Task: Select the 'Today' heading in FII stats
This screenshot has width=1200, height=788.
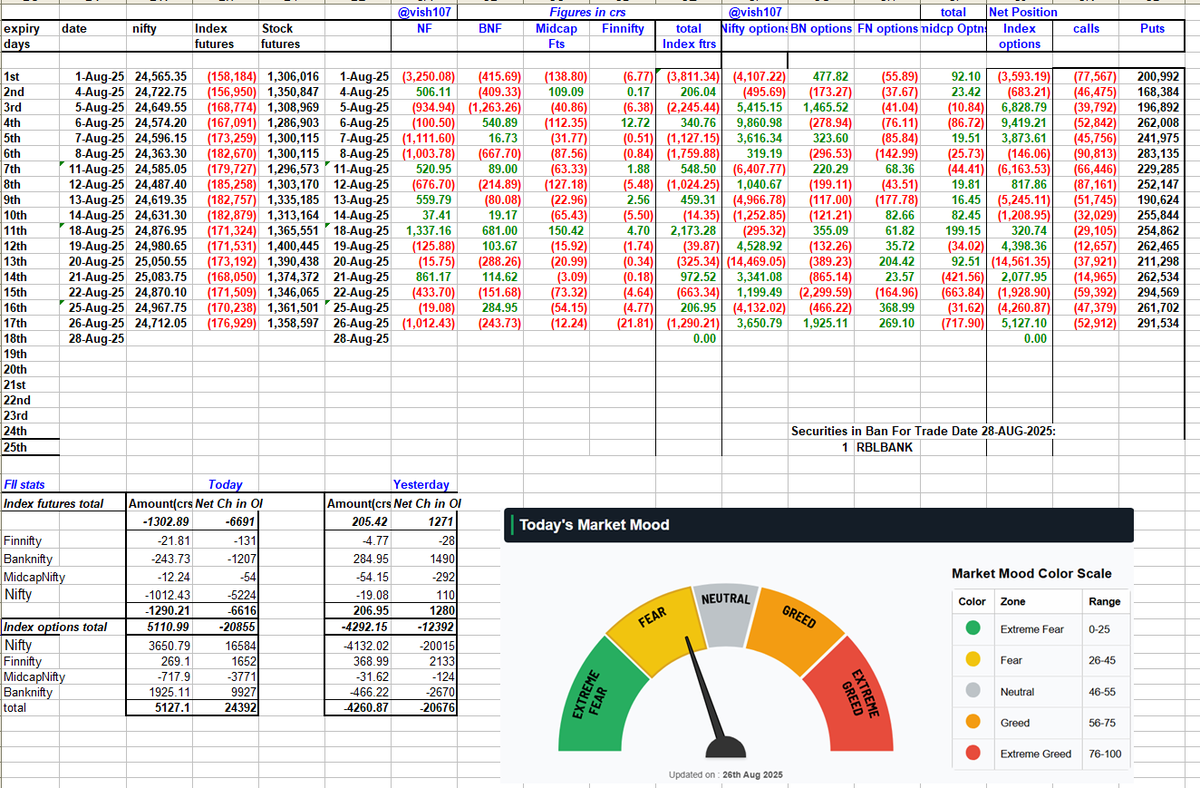Action: (x=226, y=485)
